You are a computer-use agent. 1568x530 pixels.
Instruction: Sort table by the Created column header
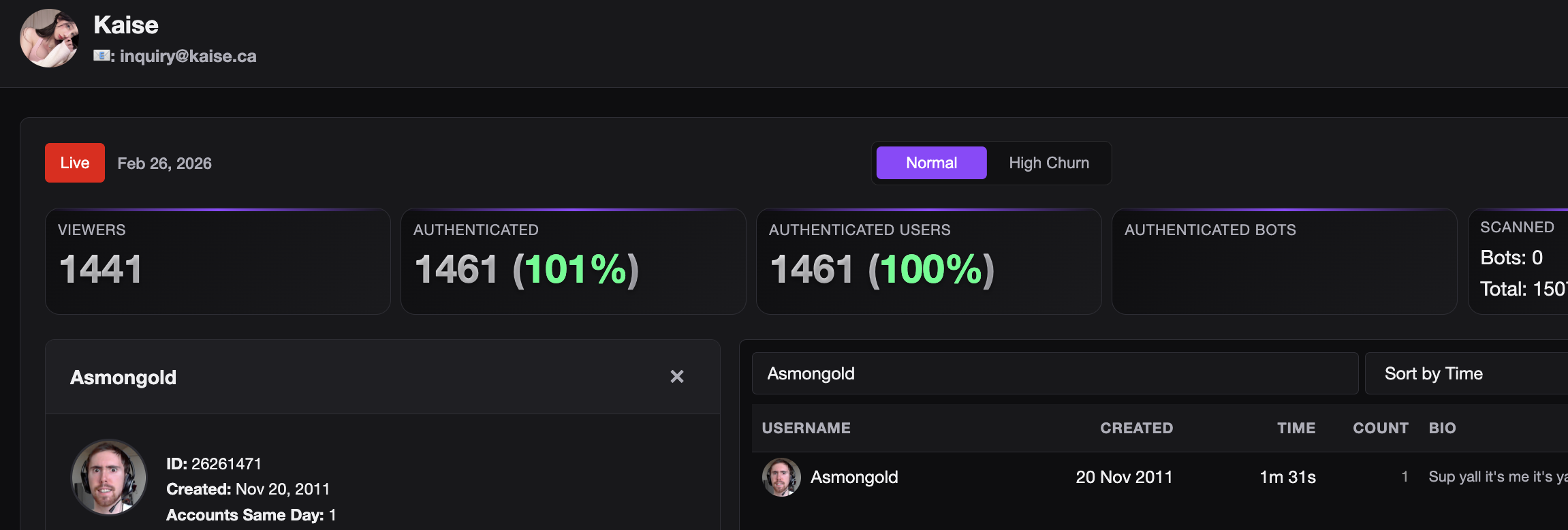coord(1136,428)
